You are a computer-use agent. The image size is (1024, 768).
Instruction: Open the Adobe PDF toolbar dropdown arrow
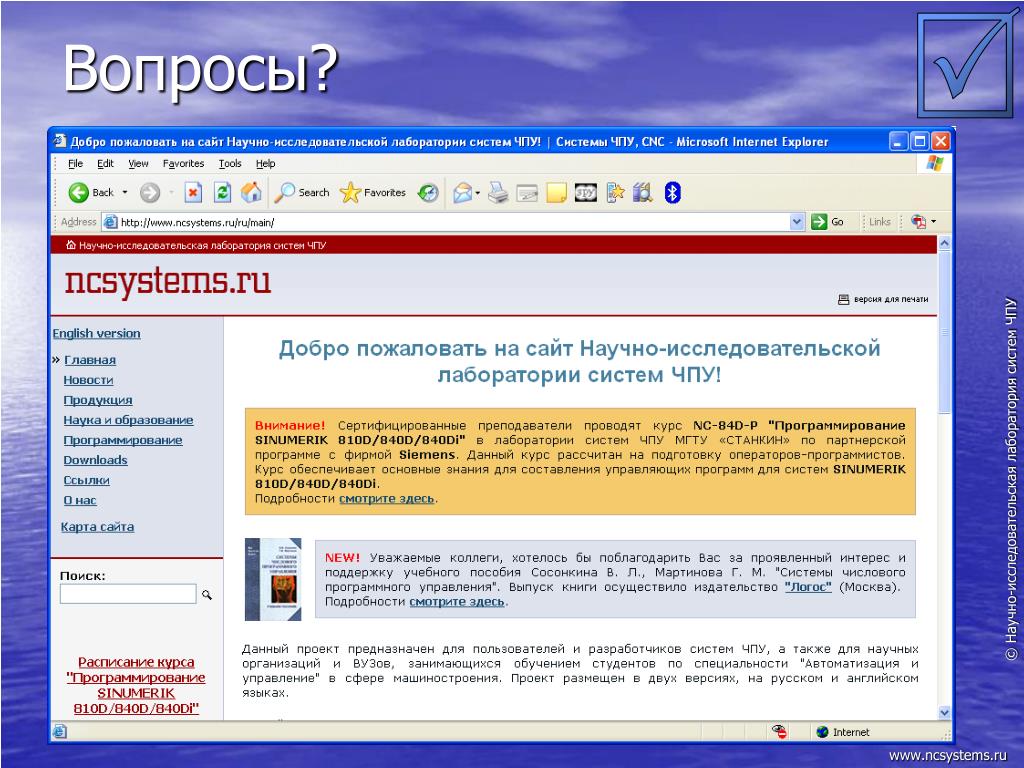coord(933,222)
